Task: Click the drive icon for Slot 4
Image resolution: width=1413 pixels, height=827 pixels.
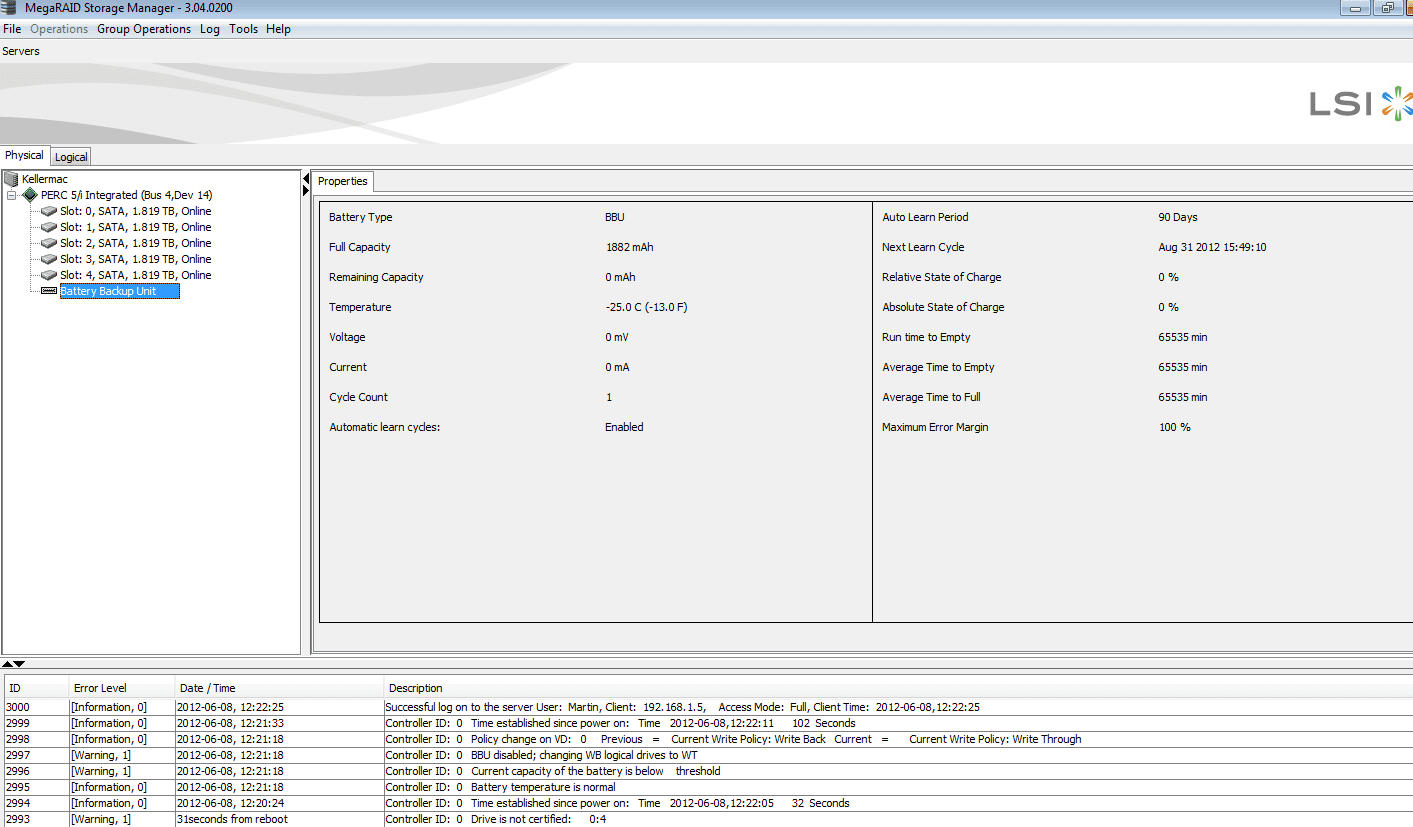Action: (x=49, y=276)
